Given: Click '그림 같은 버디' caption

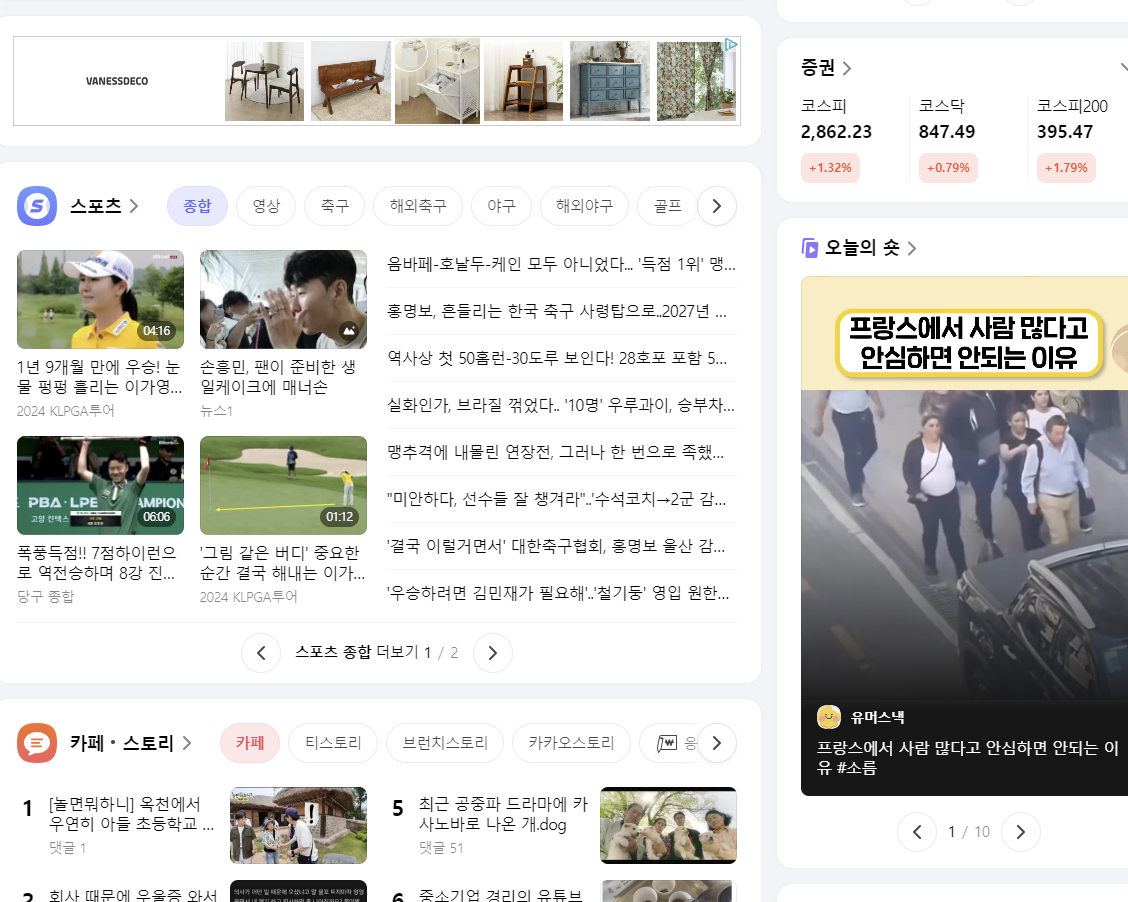Looking at the screenshot, I should click(283, 562).
